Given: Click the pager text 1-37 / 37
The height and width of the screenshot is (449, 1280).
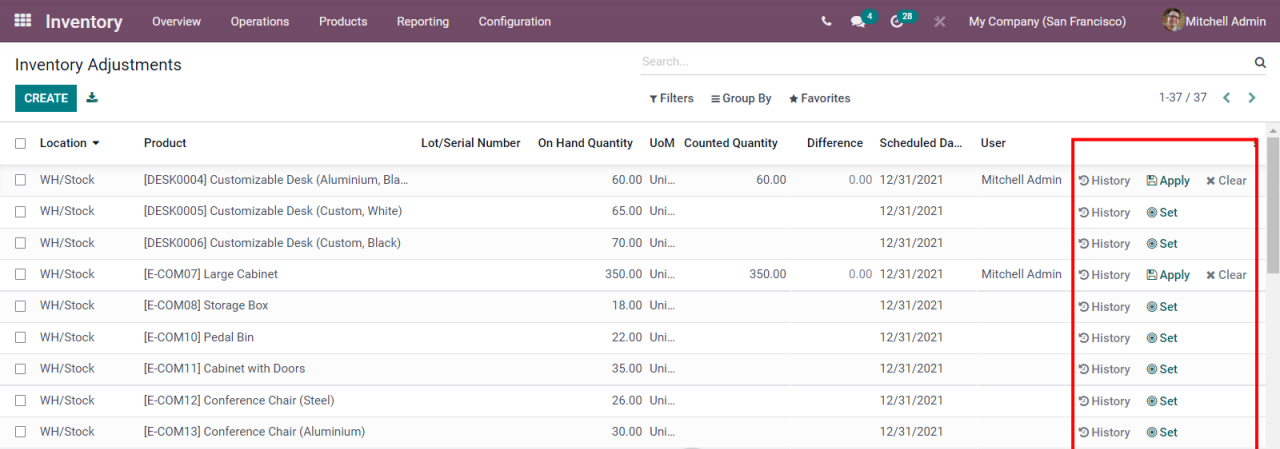Looking at the screenshot, I should (1183, 98).
